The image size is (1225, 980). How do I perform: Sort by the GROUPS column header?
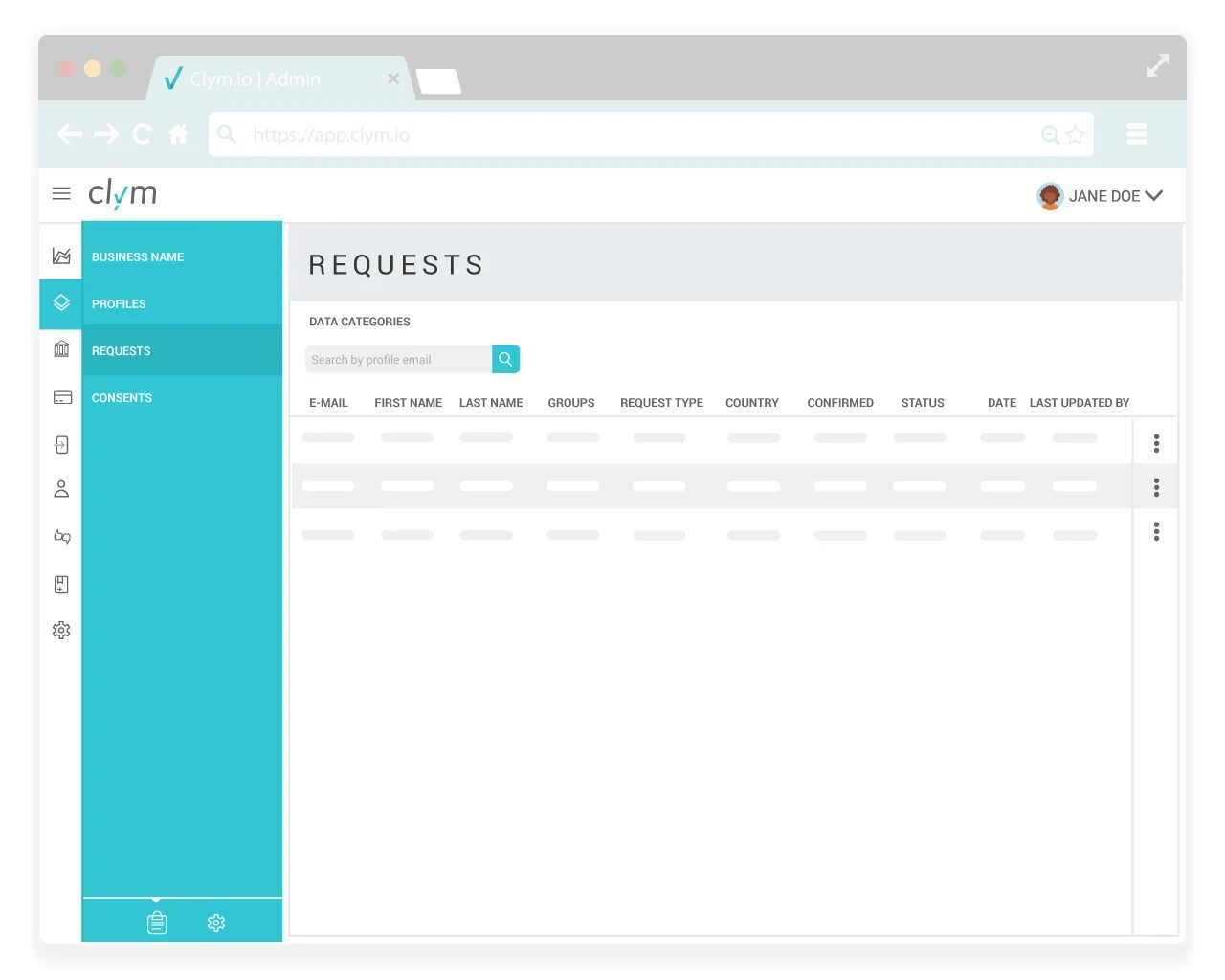[x=571, y=403]
